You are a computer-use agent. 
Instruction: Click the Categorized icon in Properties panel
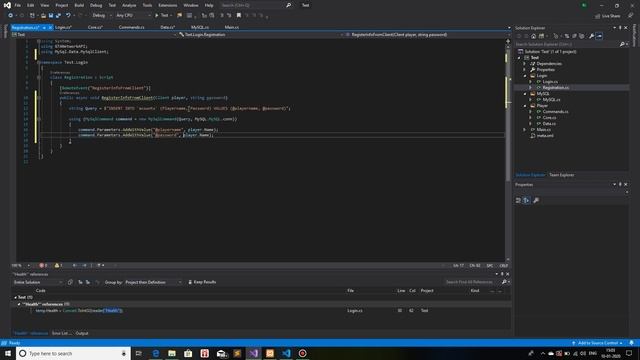518,200
